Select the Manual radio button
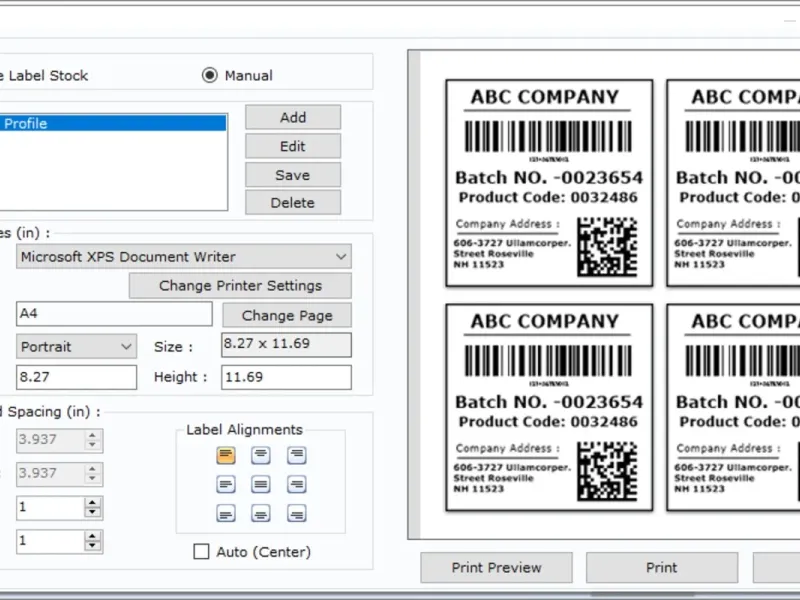The width and height of the screenshot is (800, 600). [209, 76]
